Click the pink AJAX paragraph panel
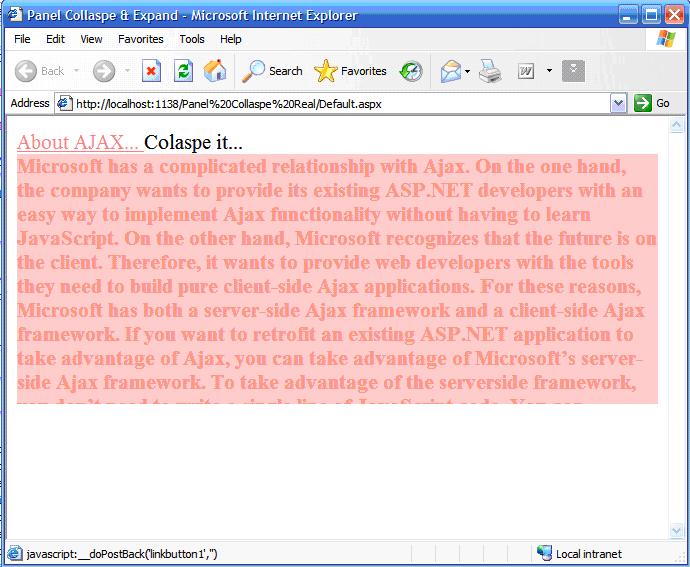Image resolution: width=690 pixels, height=567 pixels. pyautogui.click(x=337, y=279)
